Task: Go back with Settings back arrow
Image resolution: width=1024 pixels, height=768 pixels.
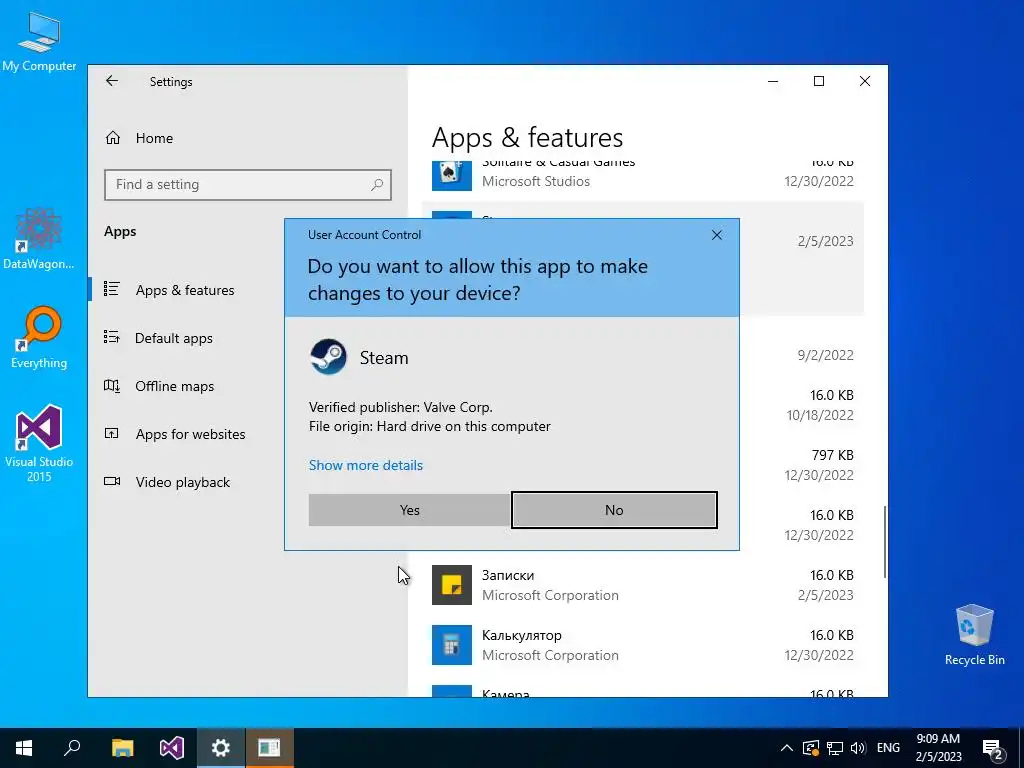Action: coord(112,81)
